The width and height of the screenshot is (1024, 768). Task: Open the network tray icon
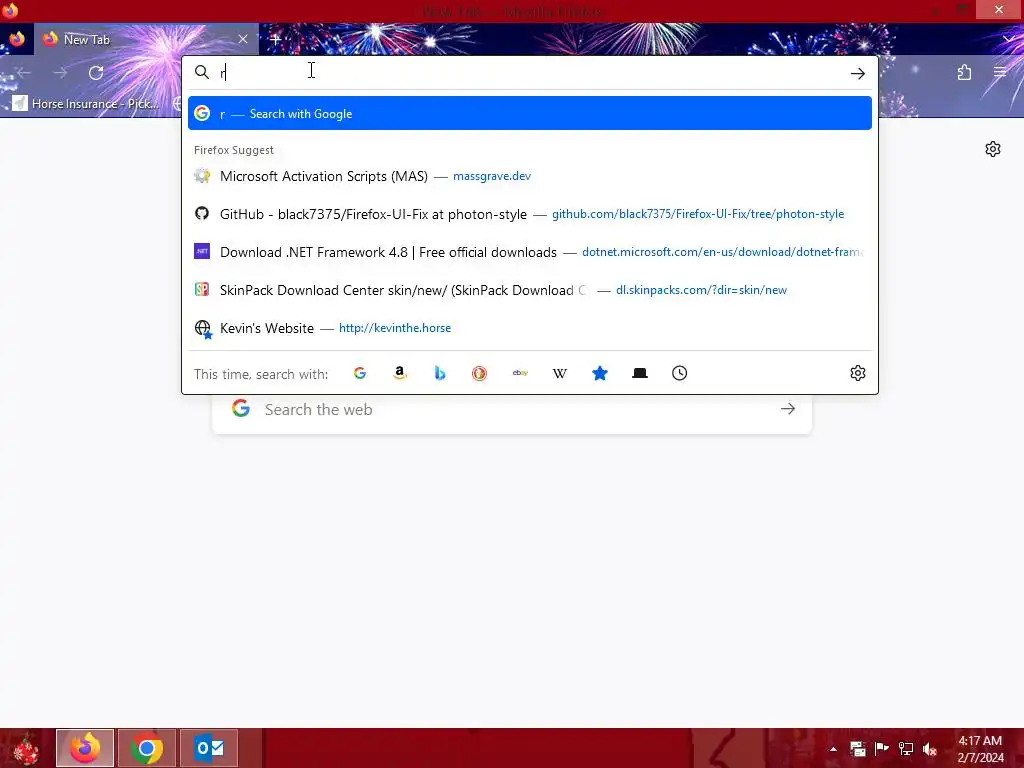905,748
